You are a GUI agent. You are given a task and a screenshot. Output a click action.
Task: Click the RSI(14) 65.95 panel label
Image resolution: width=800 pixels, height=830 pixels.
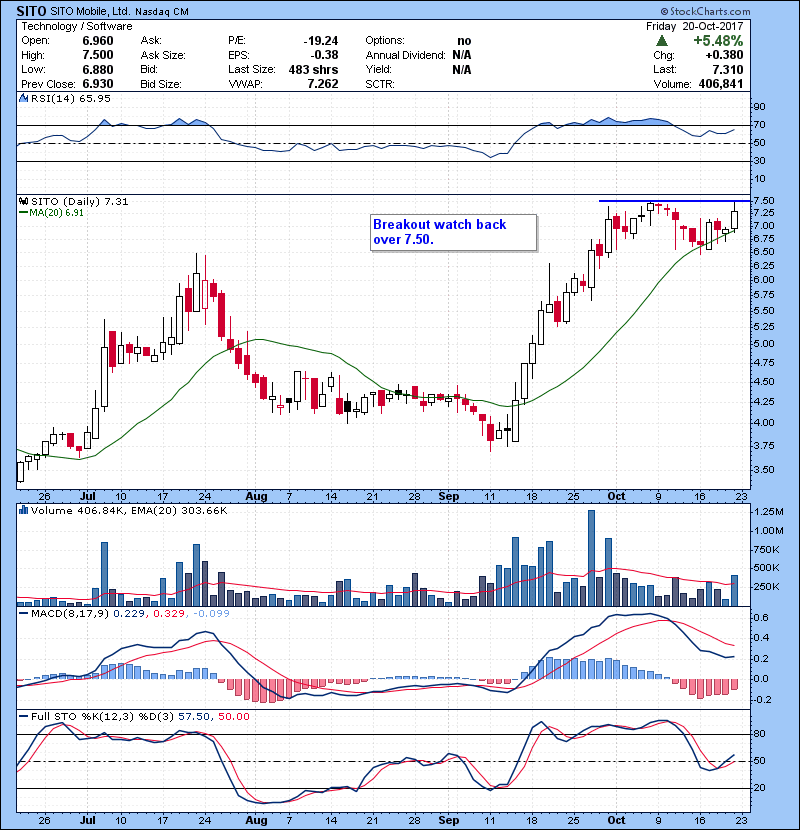[x=71, y=98]
